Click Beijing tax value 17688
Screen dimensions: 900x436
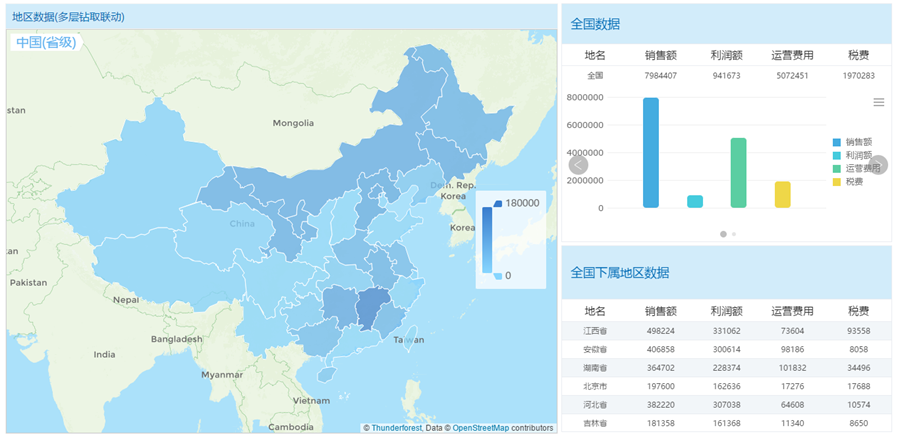(859, 387)
